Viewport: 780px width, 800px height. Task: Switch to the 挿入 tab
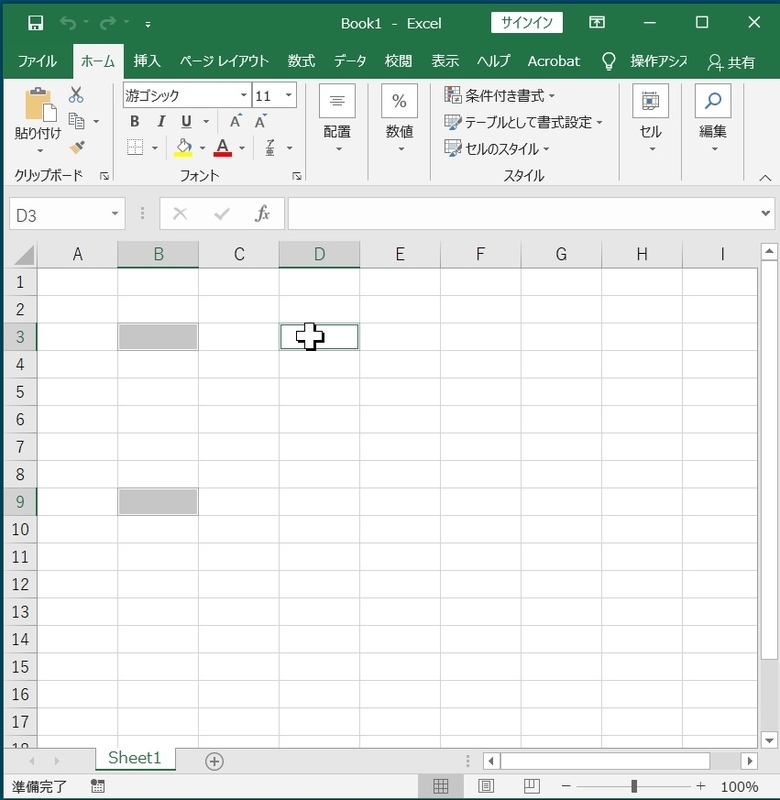click(x=147, y=61)
